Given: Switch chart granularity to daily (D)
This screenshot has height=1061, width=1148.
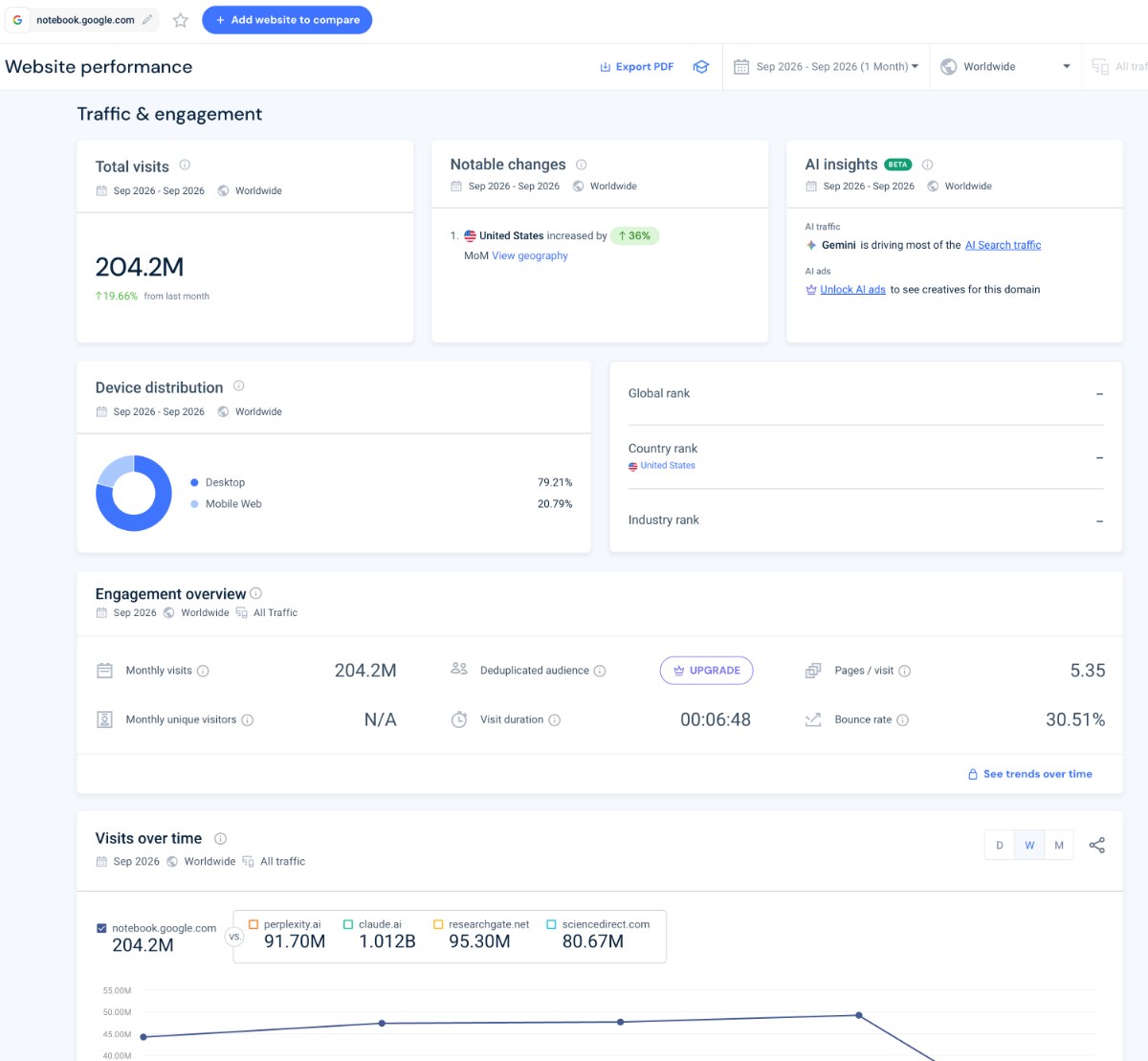Looking at the screenshot, I should click(x=1000, y=845).
